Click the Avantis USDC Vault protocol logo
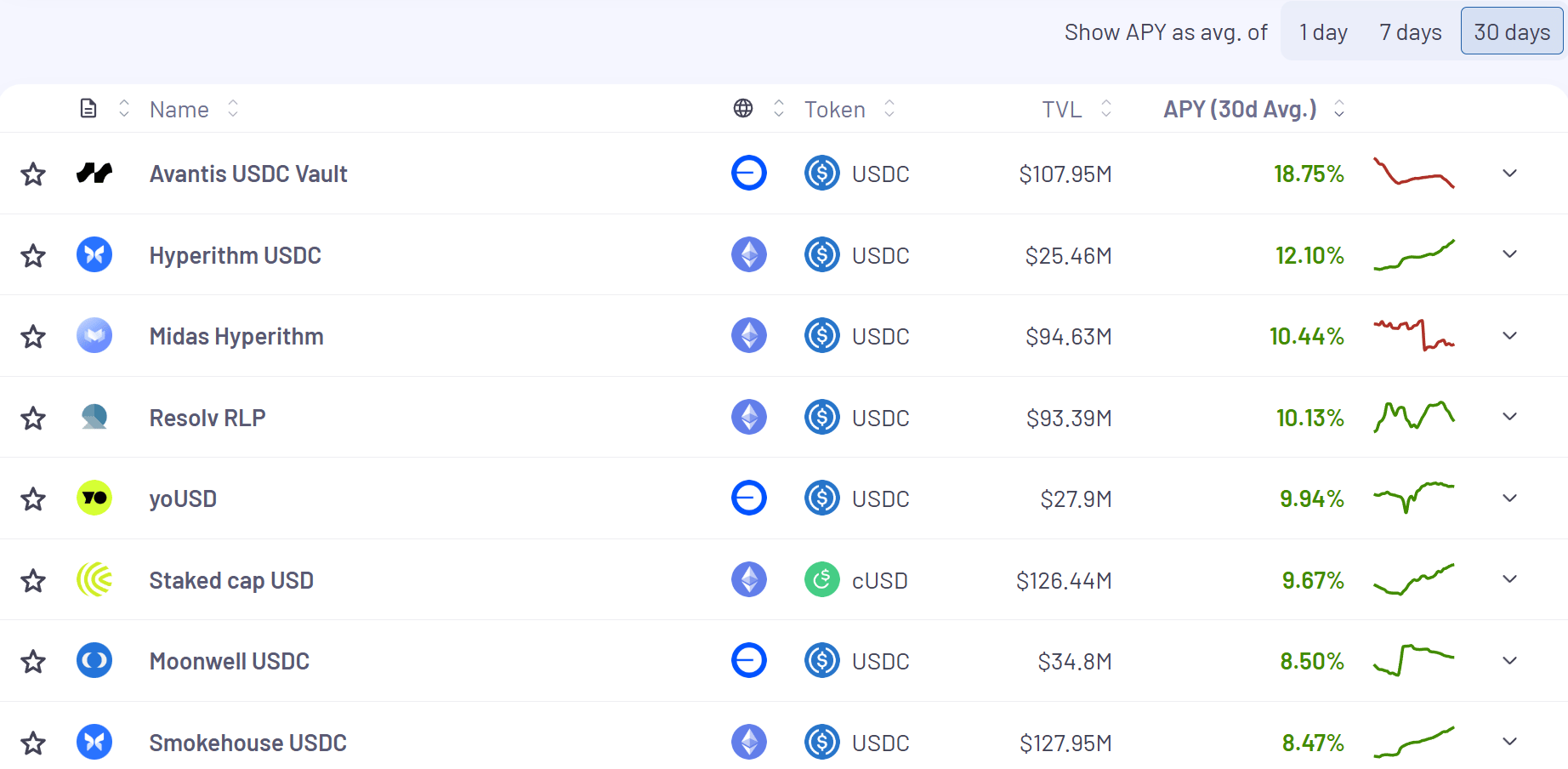 (94, 174)
